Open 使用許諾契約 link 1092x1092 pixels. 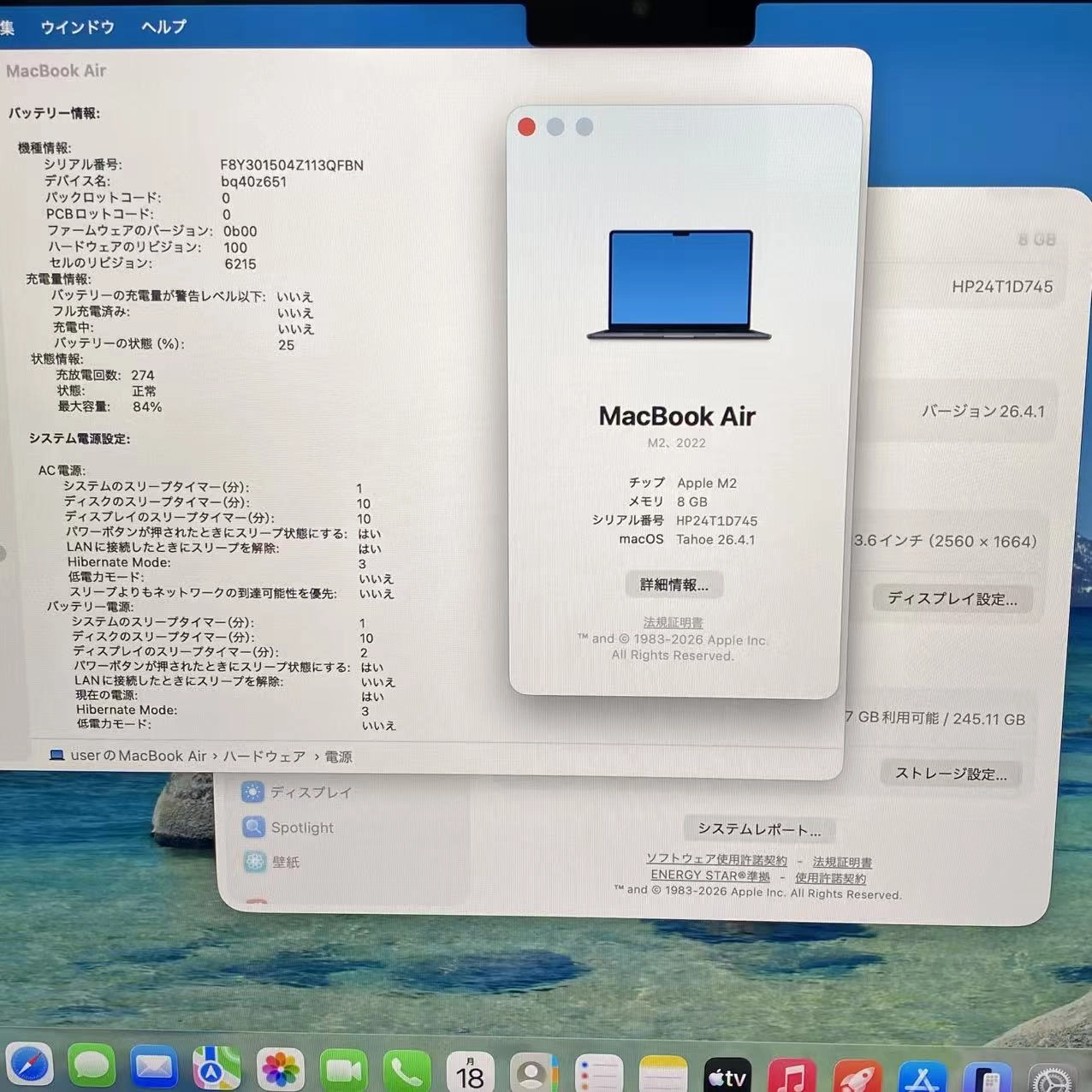point(830,877)
